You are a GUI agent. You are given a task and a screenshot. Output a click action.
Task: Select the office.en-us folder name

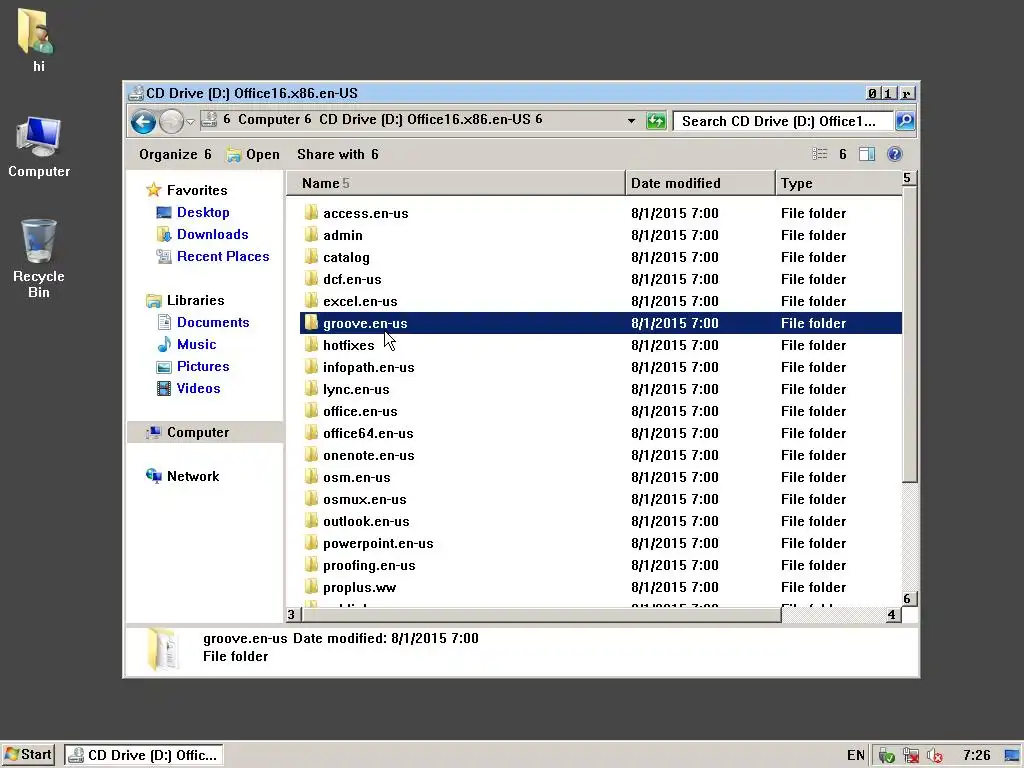pyautogui.click(x=360, y=411)
